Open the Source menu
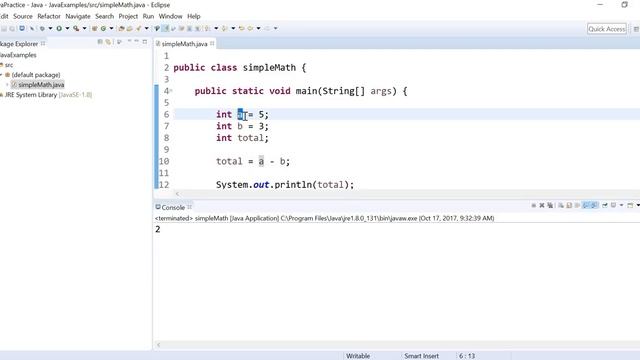The height and width of the screenshot is (360, 640). [23, 16]
